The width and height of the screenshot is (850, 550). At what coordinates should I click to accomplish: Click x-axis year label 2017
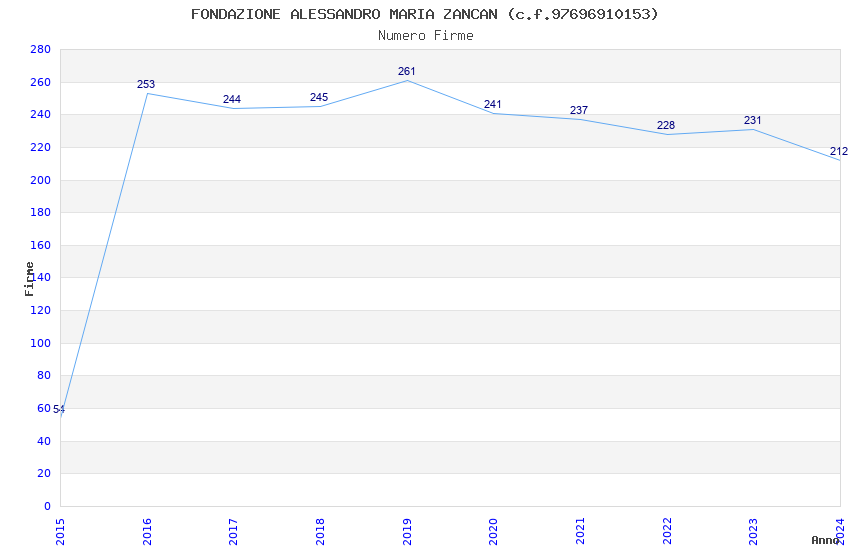(234, 532)
